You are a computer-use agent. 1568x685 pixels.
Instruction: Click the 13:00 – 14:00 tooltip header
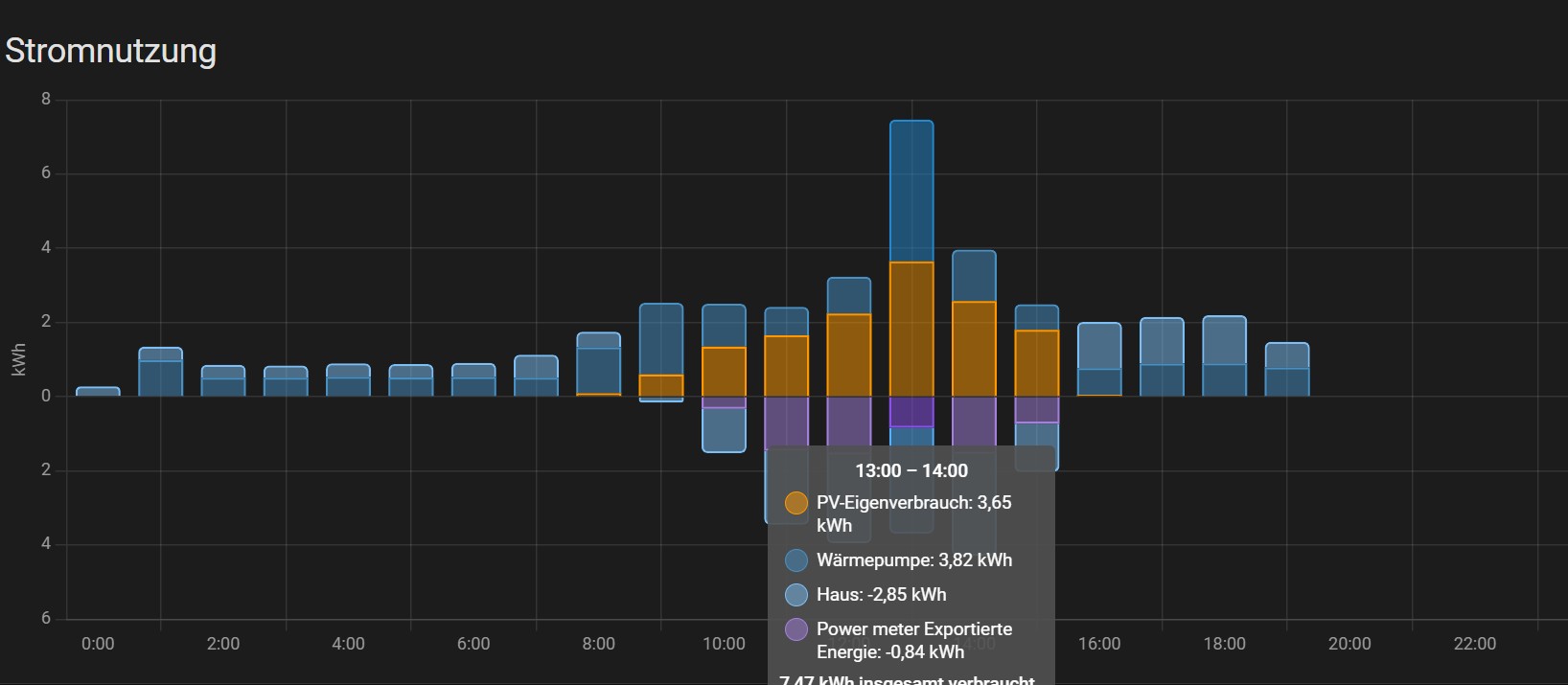click(911, 470)
